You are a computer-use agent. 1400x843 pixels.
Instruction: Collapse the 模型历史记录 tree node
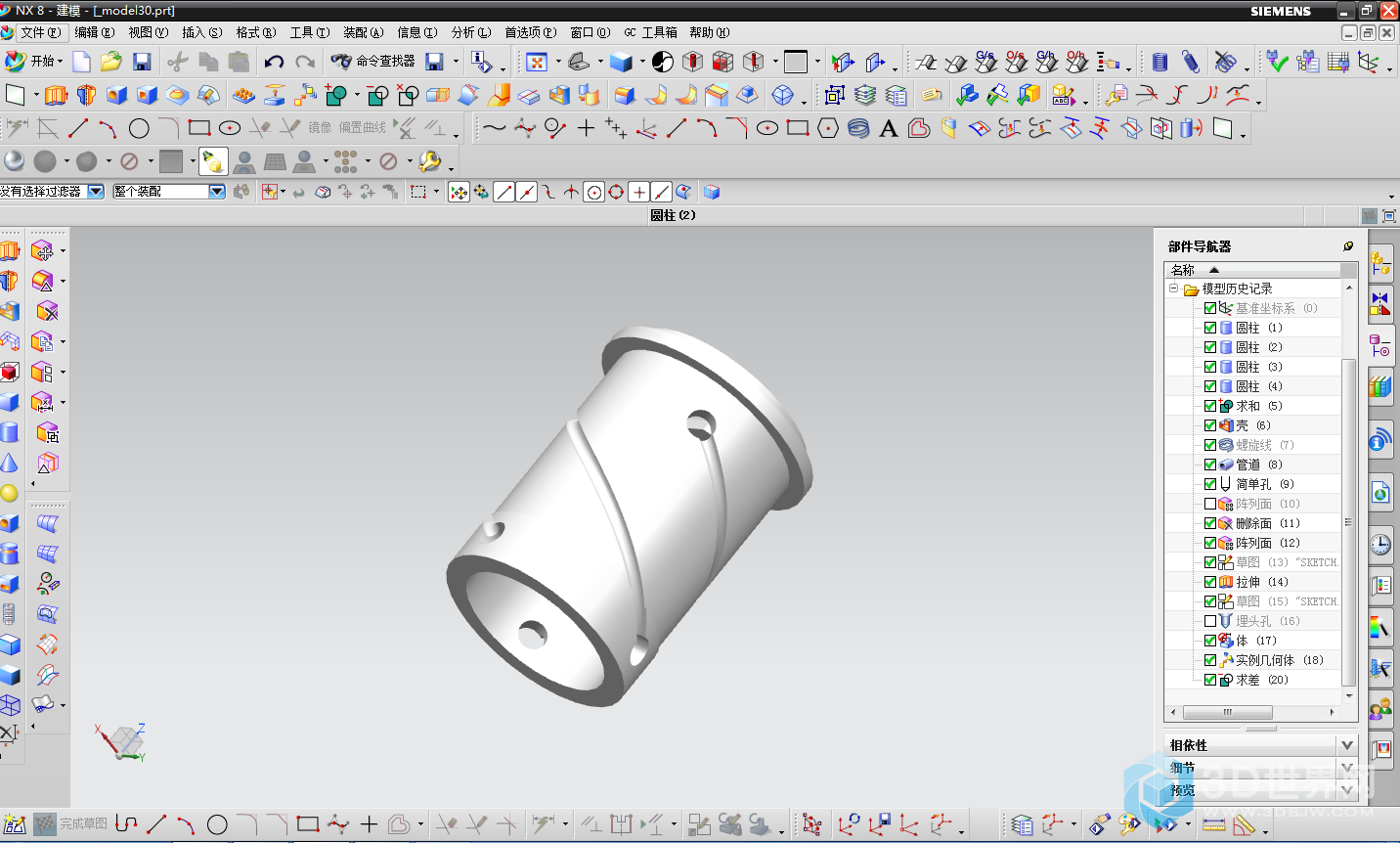1173,288
